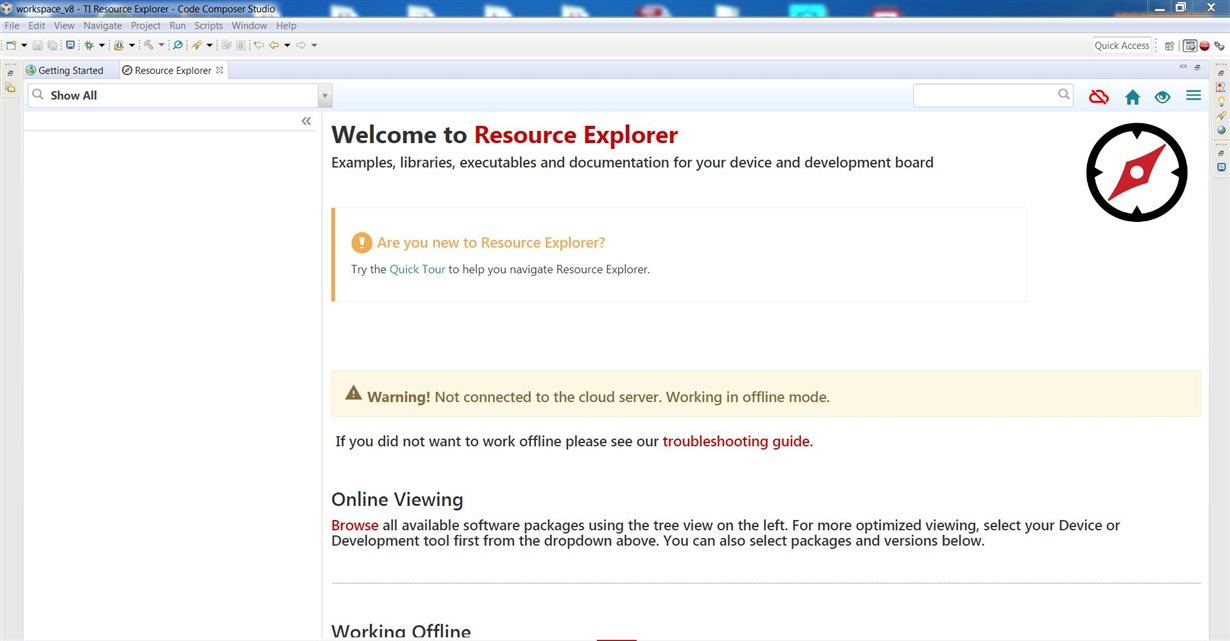
Task: Open the File menu
Action: click(12, 26)
